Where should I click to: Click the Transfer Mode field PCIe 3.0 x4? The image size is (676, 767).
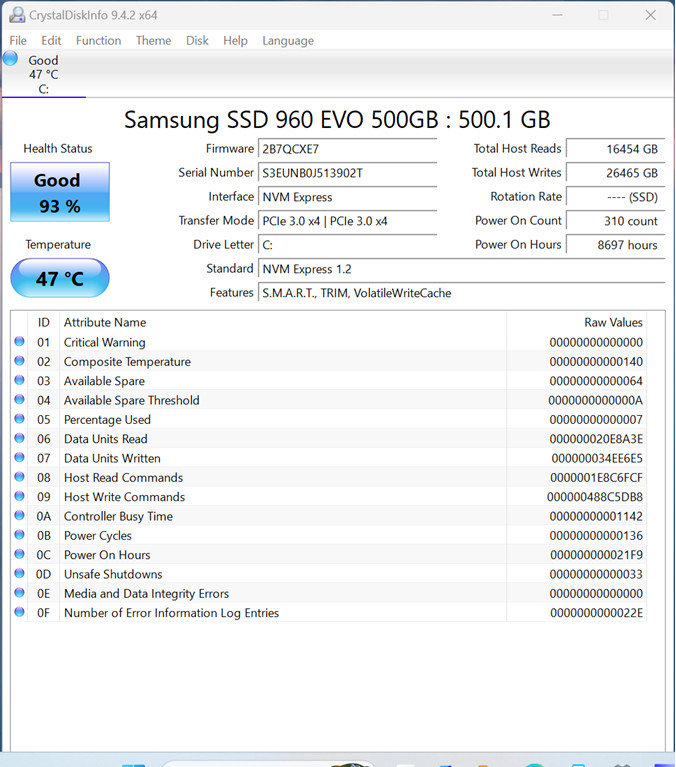(x=347, y=221)
